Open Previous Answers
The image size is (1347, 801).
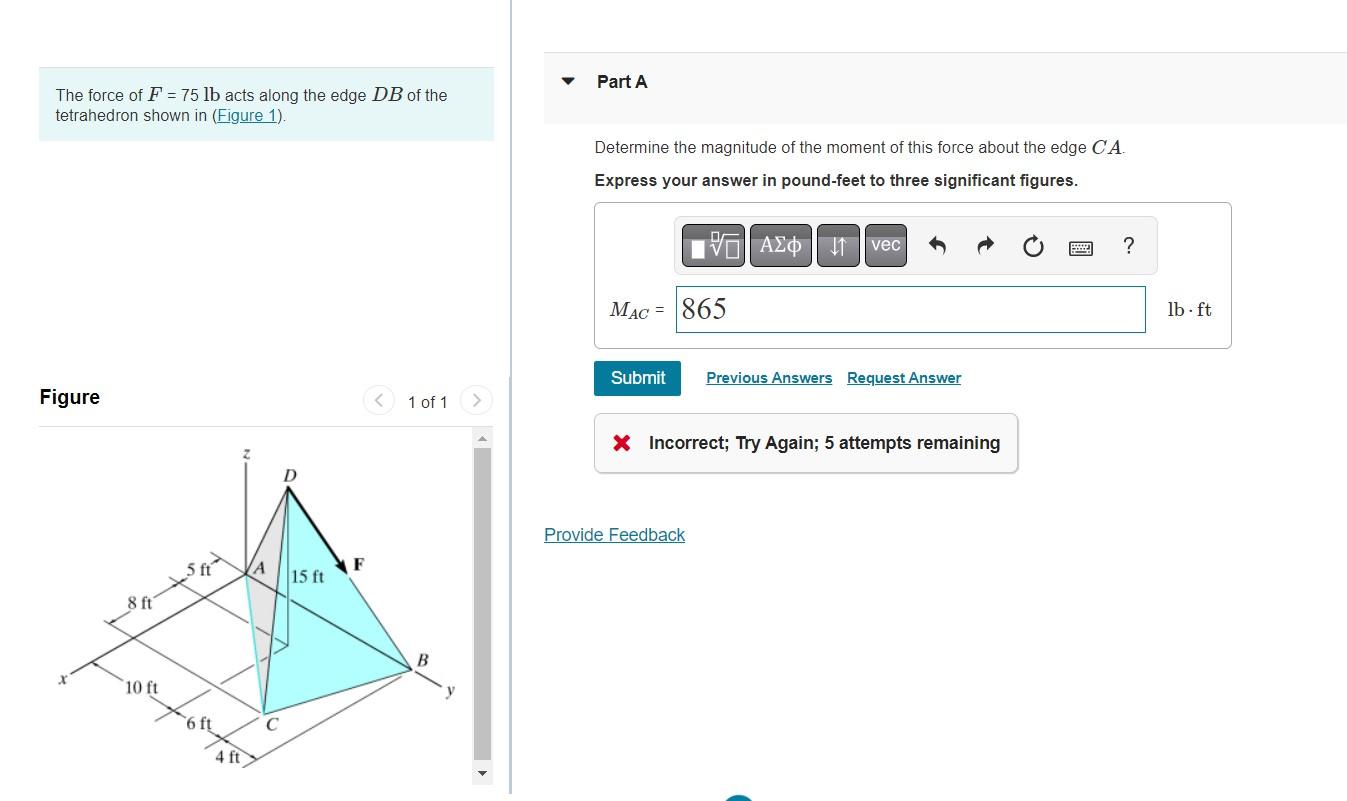[768, 377]
